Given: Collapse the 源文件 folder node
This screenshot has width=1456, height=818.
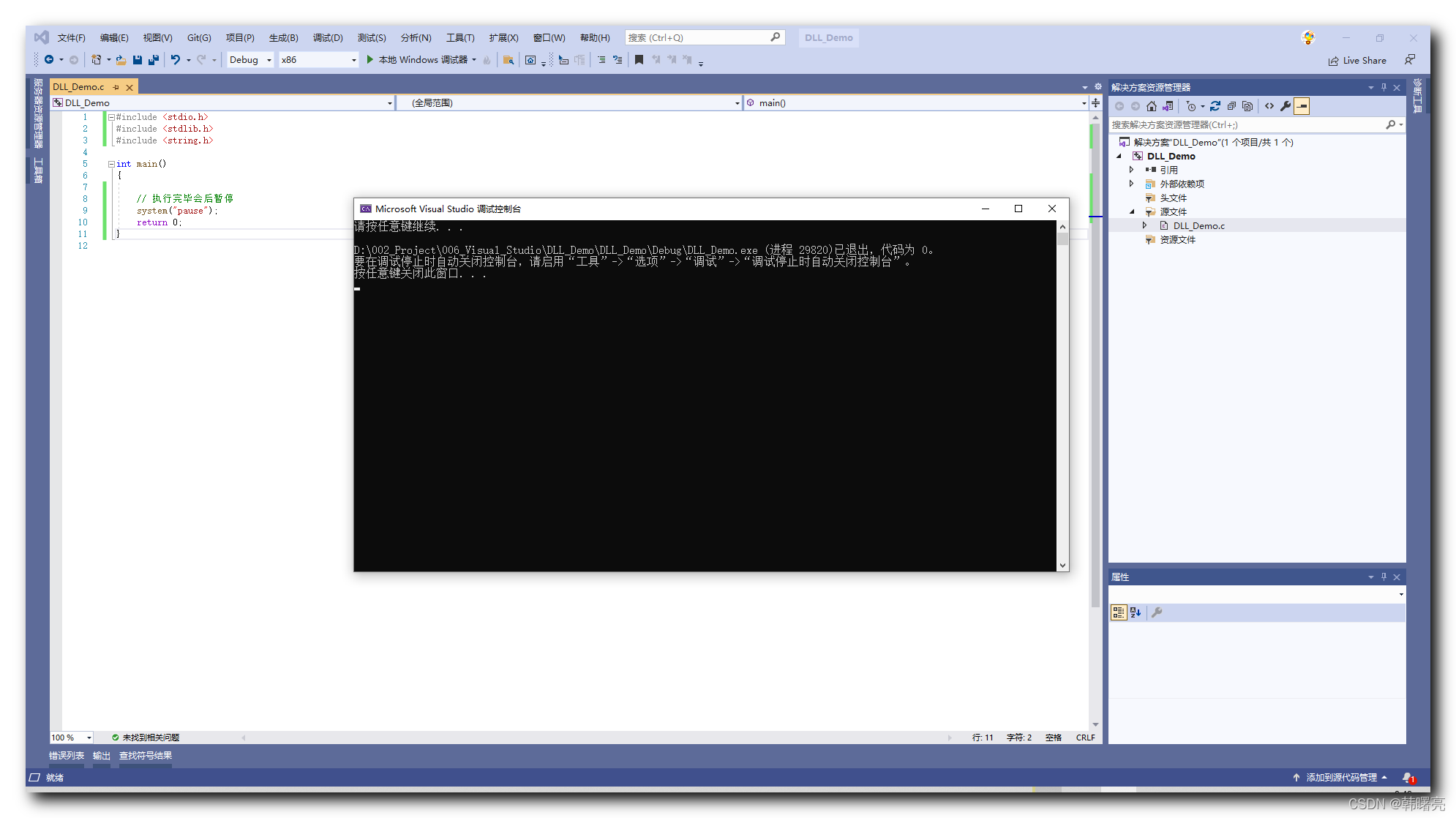Looking at the screenshot, I should pos(1132,211).
